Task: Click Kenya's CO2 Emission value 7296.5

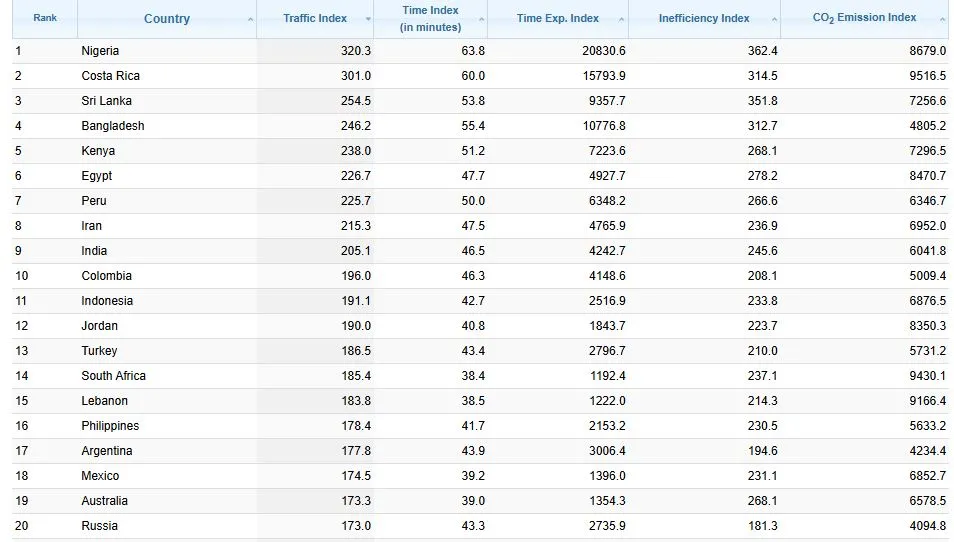Action: click(x=928, y=151)
